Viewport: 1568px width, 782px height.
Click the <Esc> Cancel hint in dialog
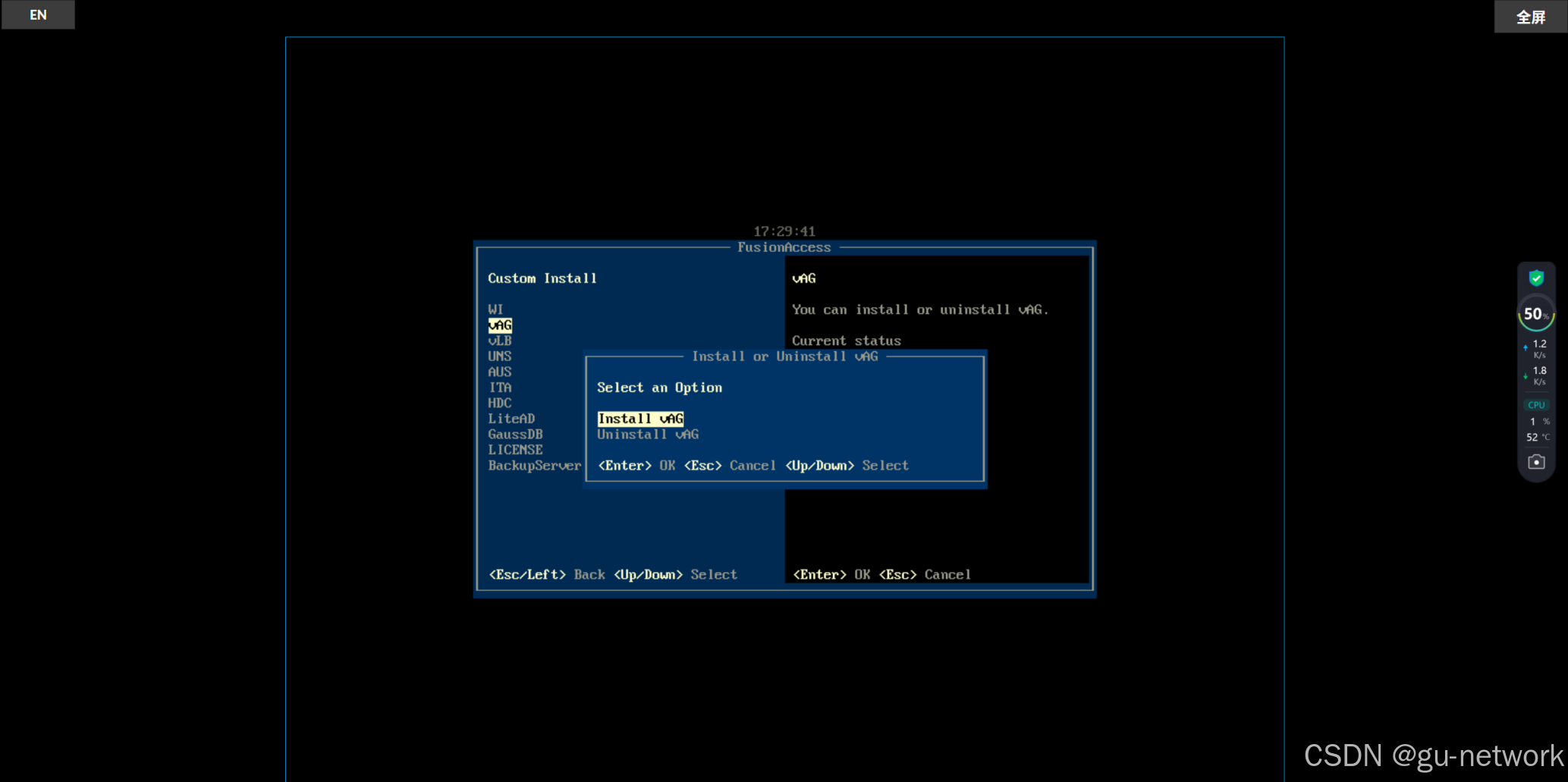click(730, 466)
